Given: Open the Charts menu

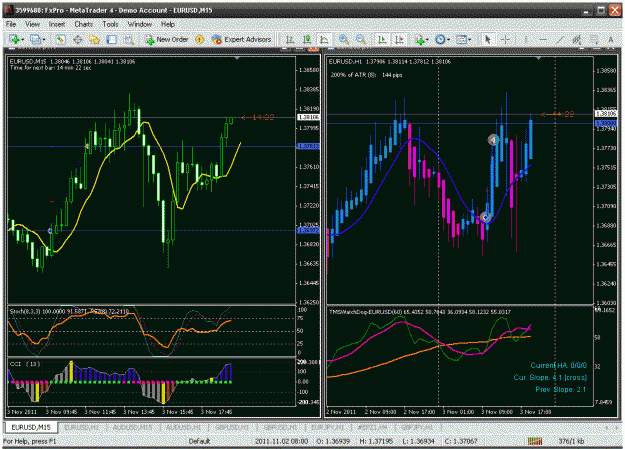Looking at the screenshot, I should [83, 24].
